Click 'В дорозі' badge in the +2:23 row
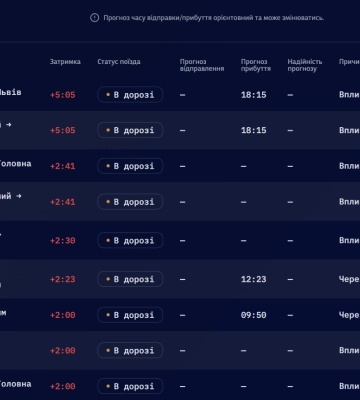 tap(130, 279)
